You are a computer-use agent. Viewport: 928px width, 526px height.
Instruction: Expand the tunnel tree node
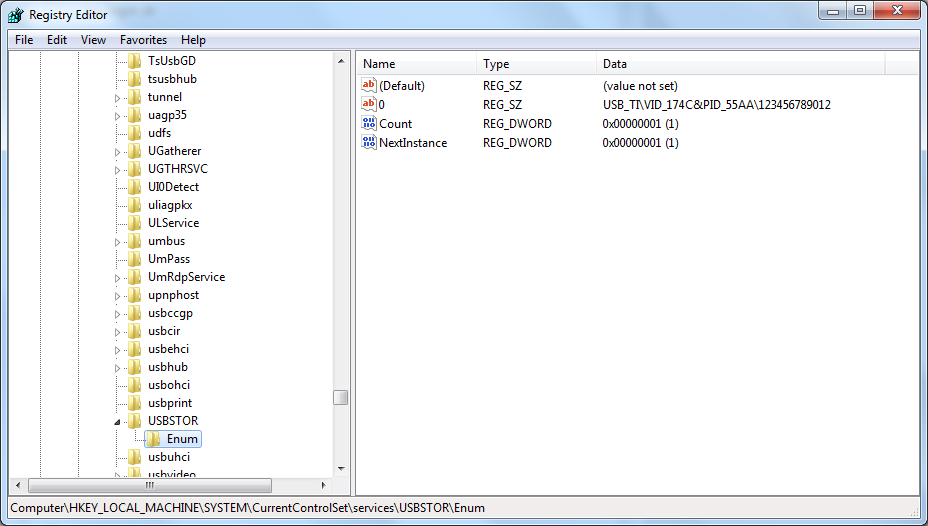(117, 97)
